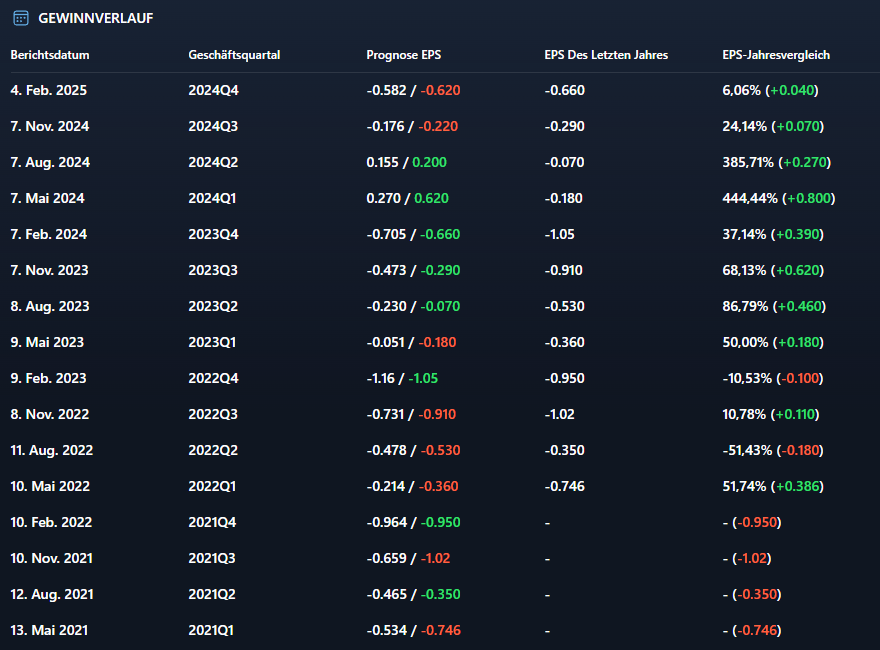
Task: Select the 4. Feb. 2025 report date
Action: click(49, 90)
